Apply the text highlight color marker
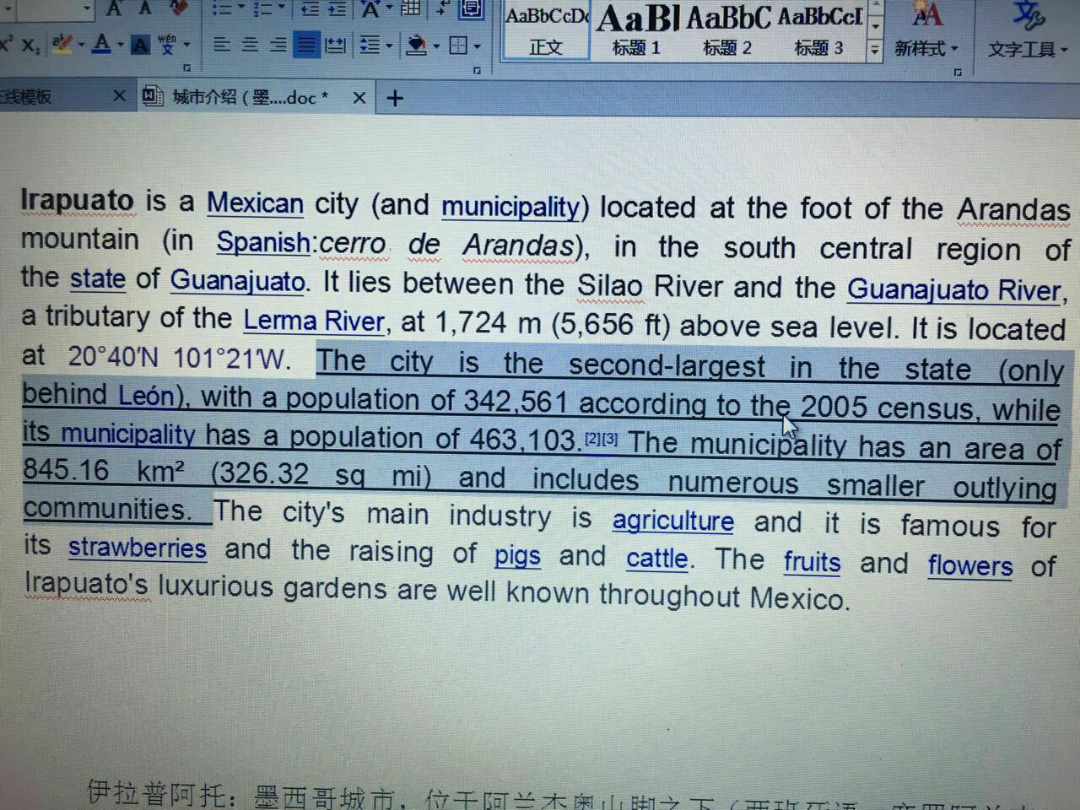1080x810 pixels. coord(62,45)
